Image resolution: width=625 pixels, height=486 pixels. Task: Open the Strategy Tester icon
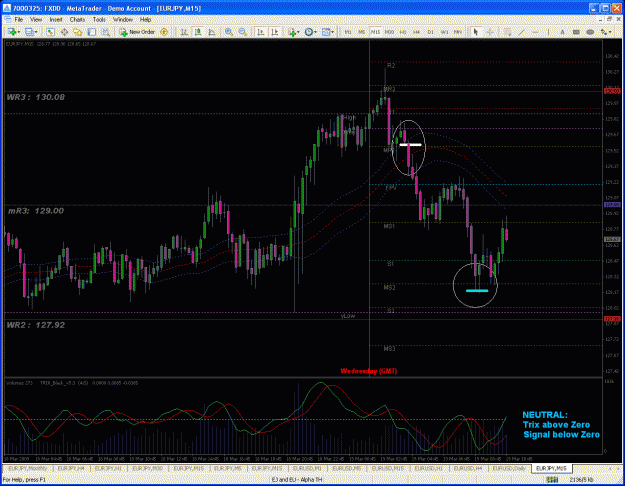tap(106, 32)
